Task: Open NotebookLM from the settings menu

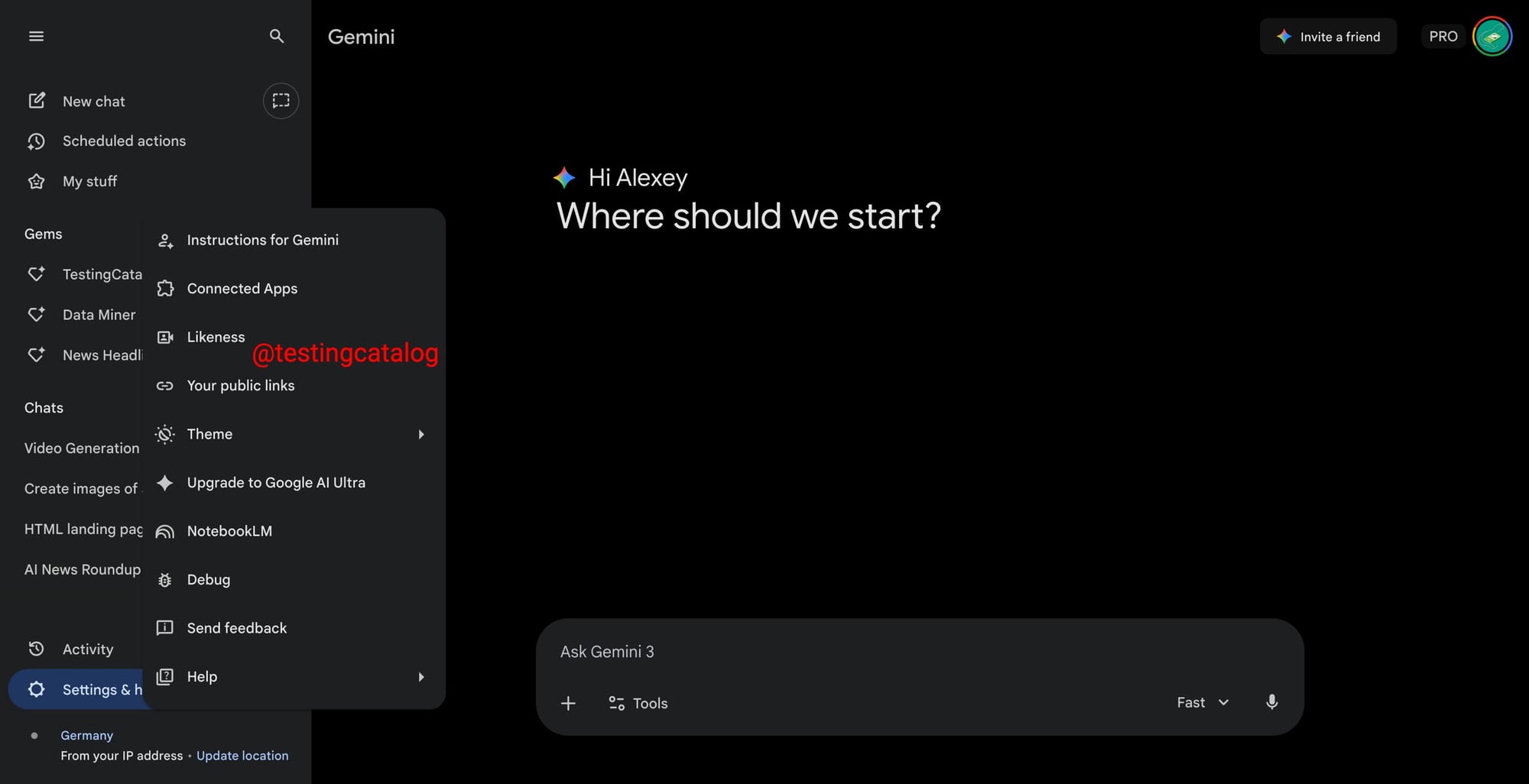Action: [x=229, y=531]
